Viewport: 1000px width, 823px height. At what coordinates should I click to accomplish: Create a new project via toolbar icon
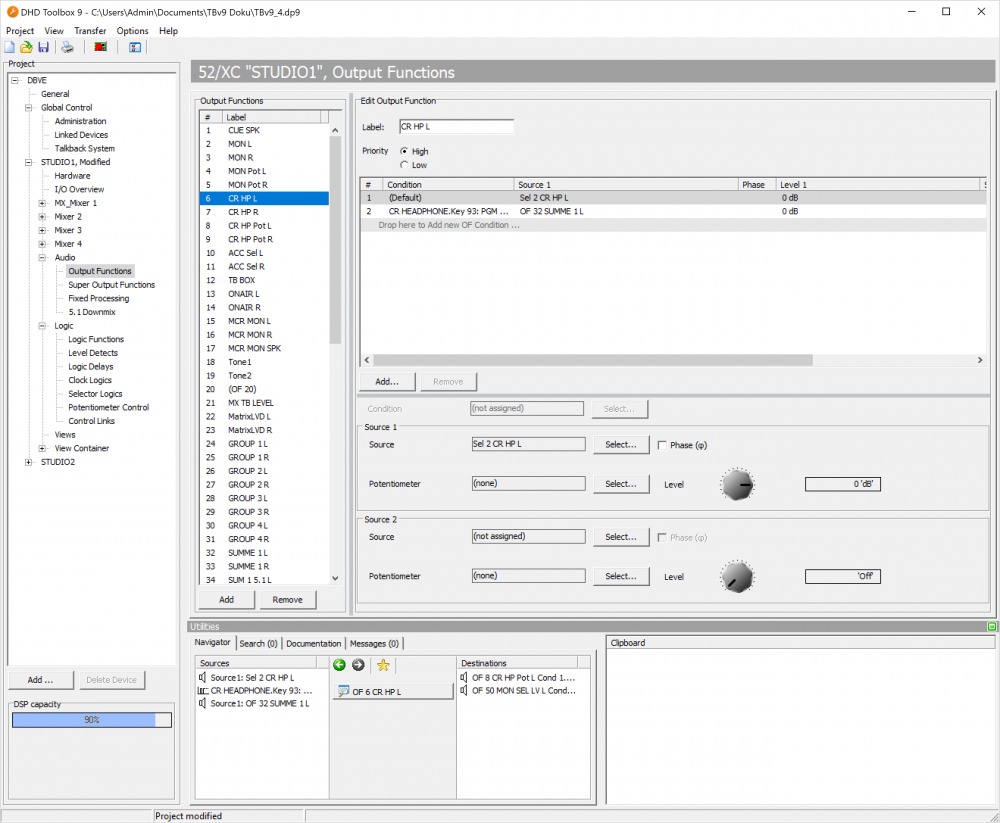pyautogui.click(x=9, y=47)
